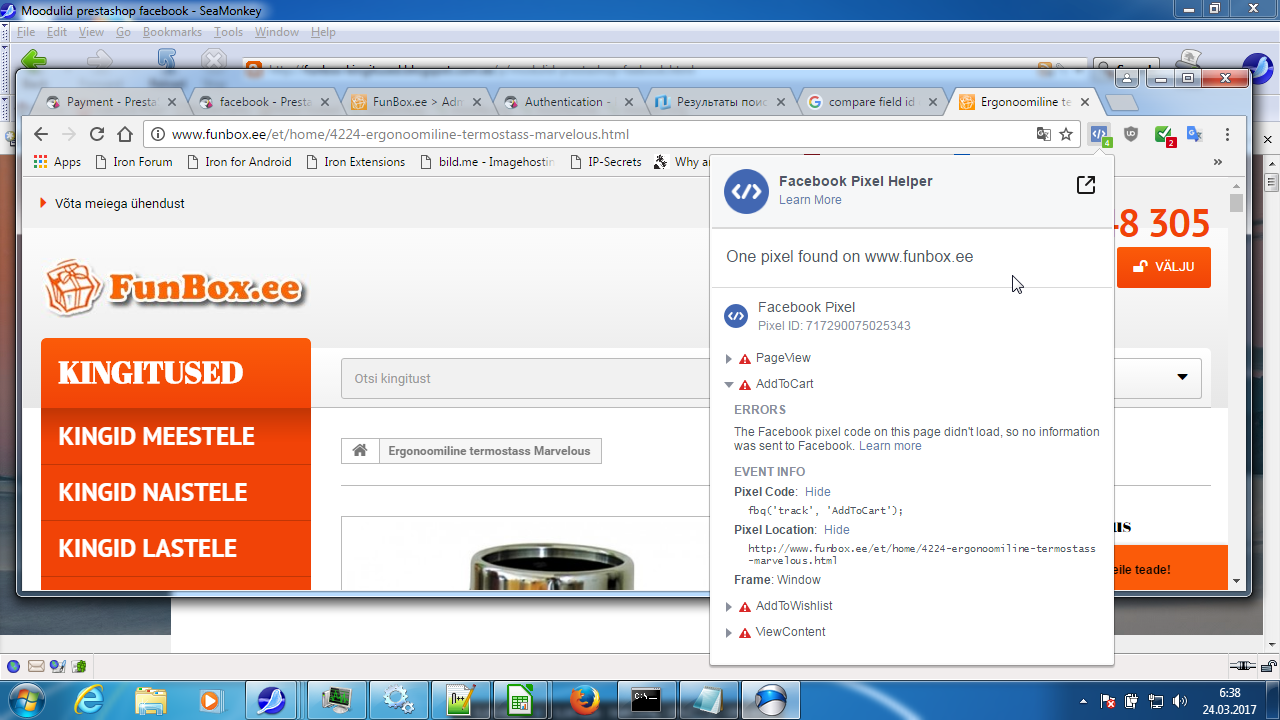
Task: Open the KINGID LASTELE category
Action: click(176, 549)
